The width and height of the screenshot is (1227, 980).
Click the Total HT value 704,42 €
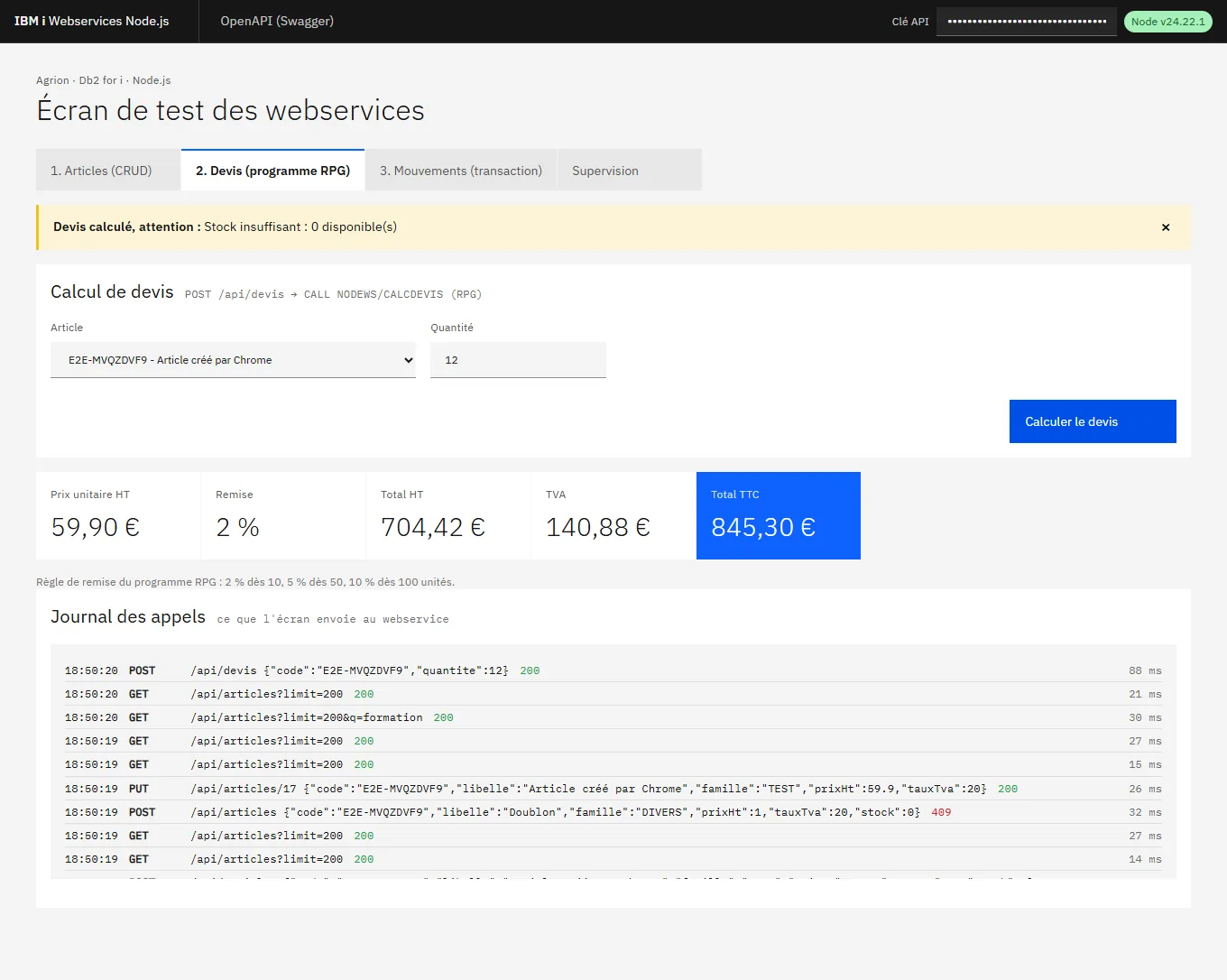(x=433, y=527)
